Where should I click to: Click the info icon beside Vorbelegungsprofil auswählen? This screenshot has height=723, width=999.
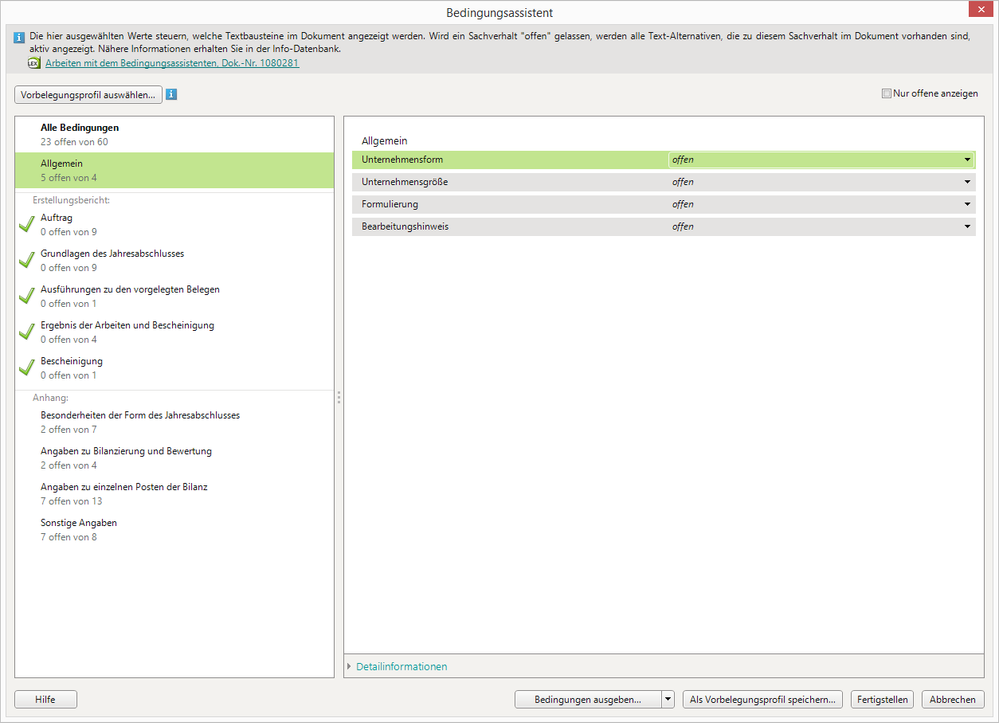[x=172, y=95]
